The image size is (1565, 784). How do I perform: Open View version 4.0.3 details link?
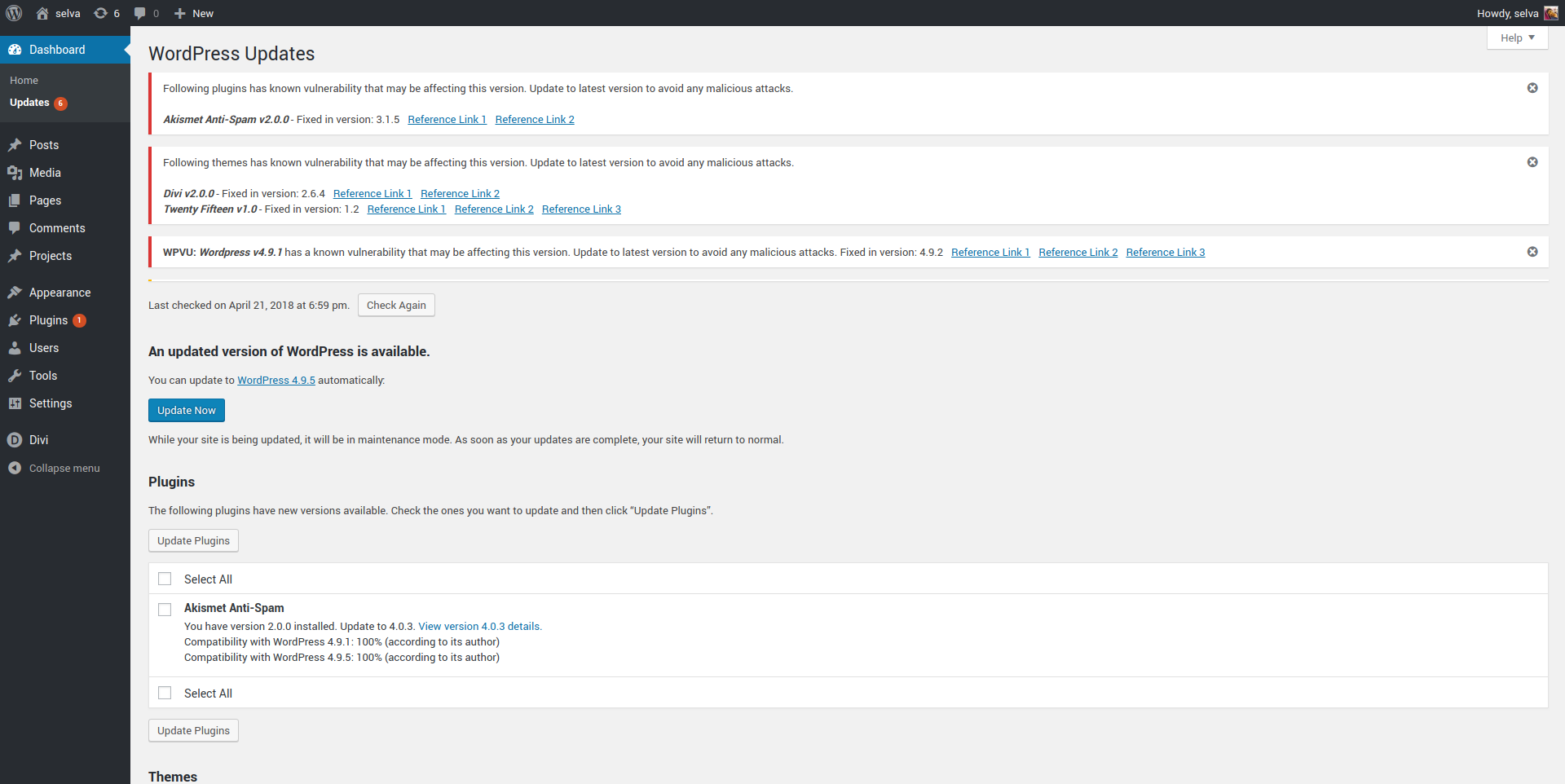coord(480,626)
